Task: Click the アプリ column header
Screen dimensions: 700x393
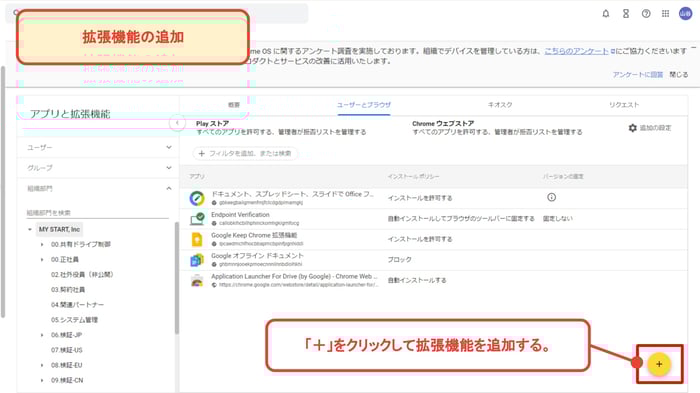Action: point(196,176)
